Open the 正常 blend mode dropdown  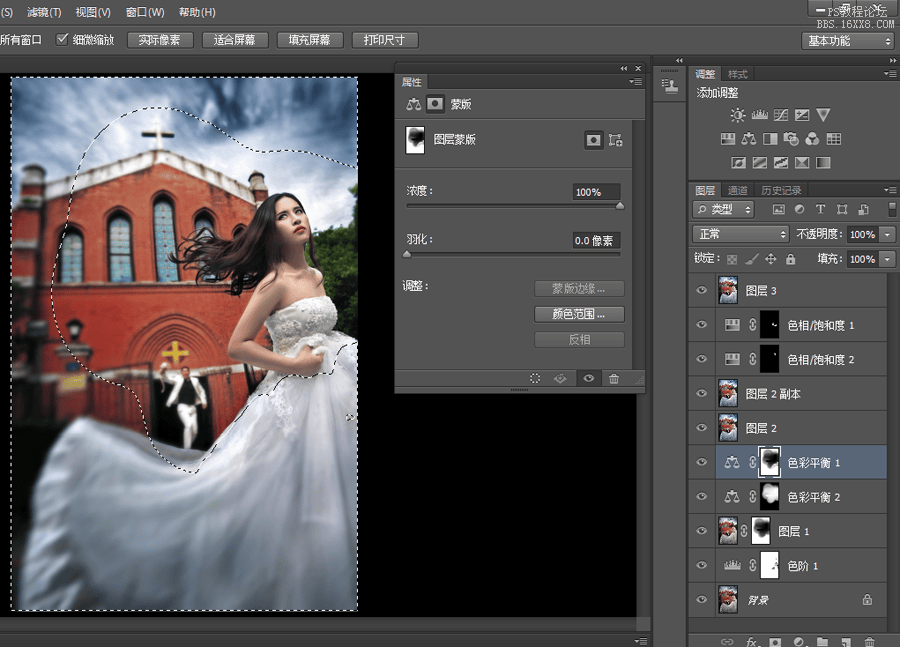pyautogui.click(x=740, y=234)
